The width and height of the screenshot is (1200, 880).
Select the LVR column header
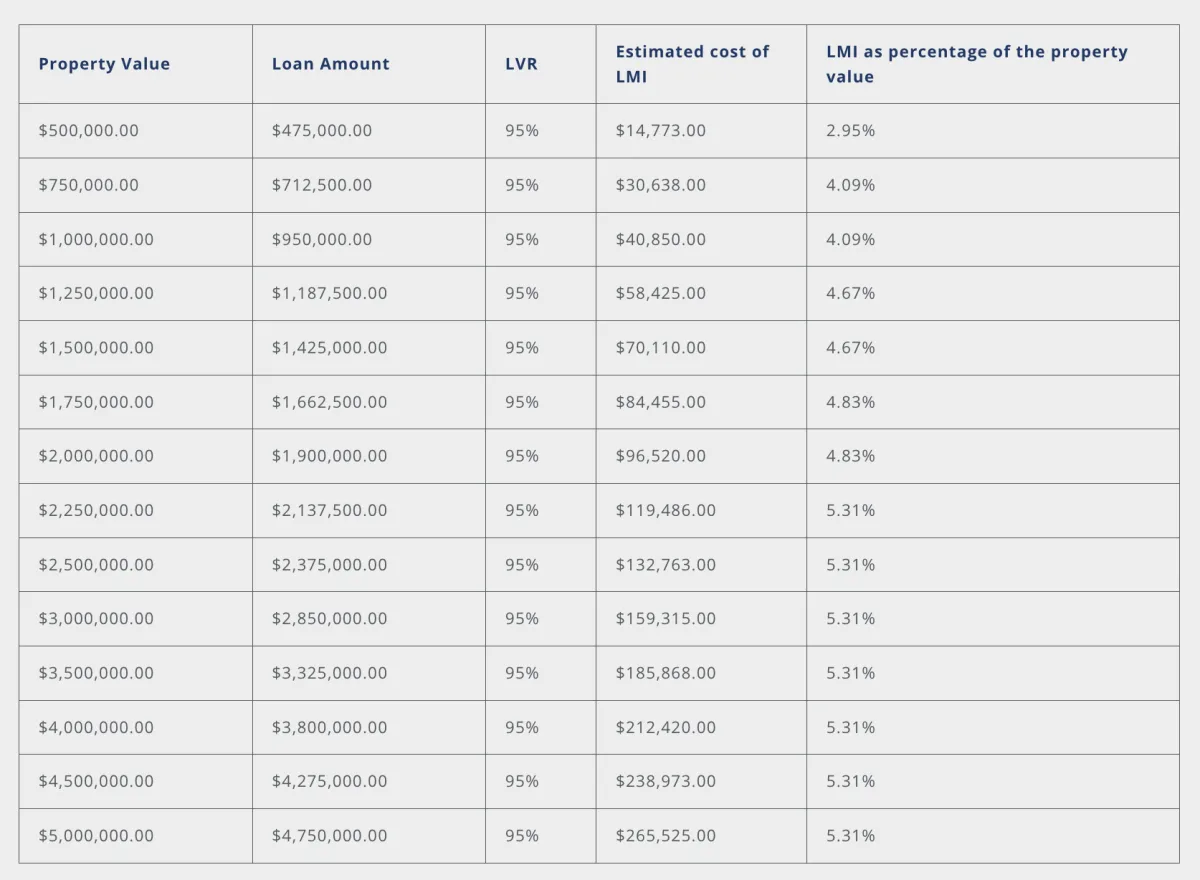(x=521, y=64)
